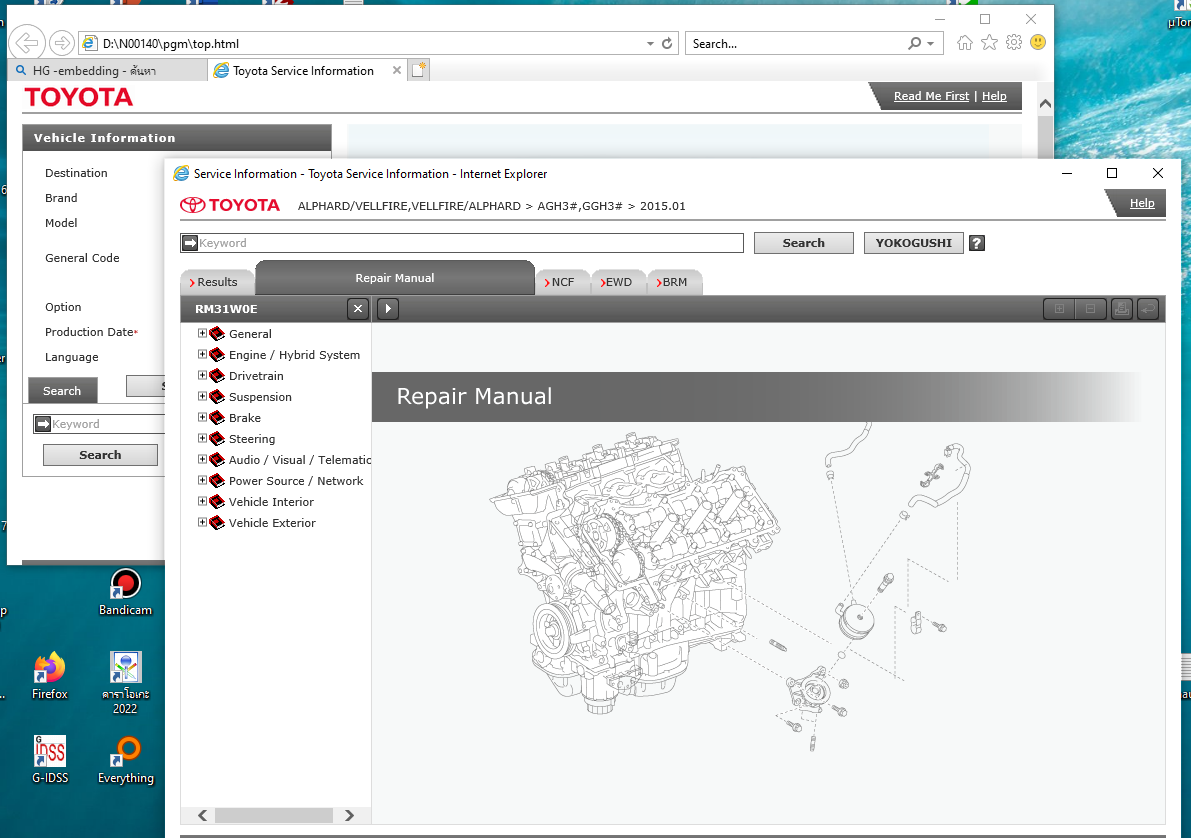Viewport: 1191px width, 838px height.
Task: Click Search in Service Information window
Action: click(804, 243)
